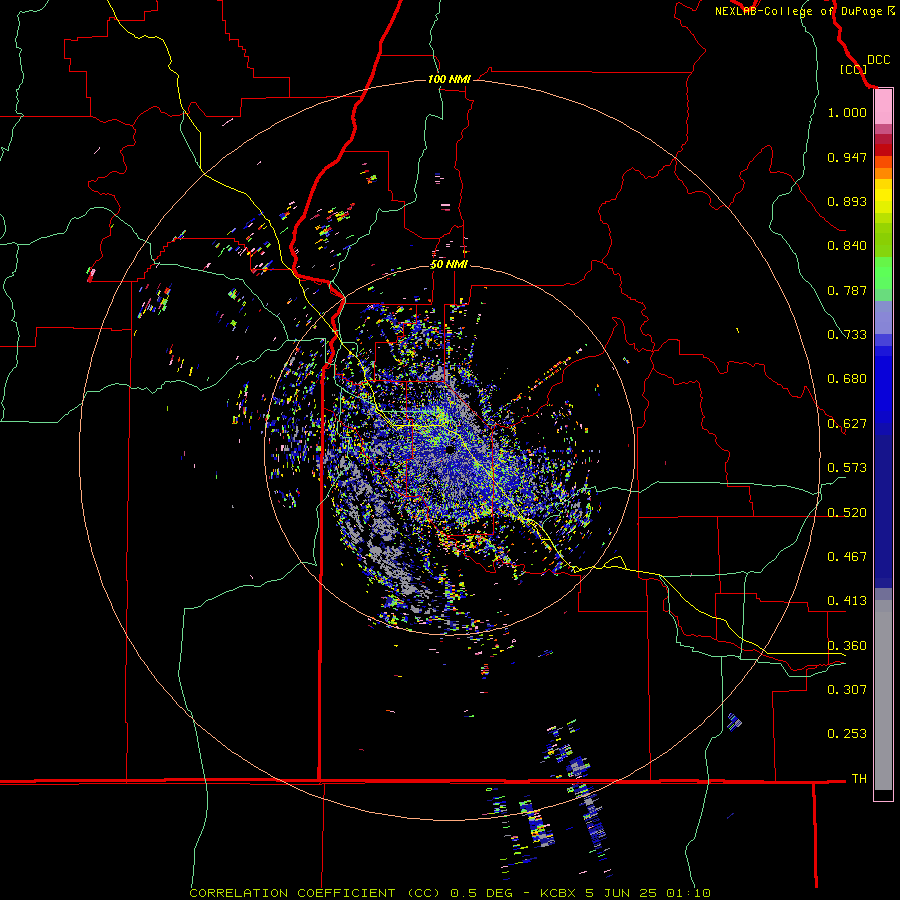This screenshot has width=900, height=900.
Task: Click the 1.000 value on the scale
Action: point(847,112)
